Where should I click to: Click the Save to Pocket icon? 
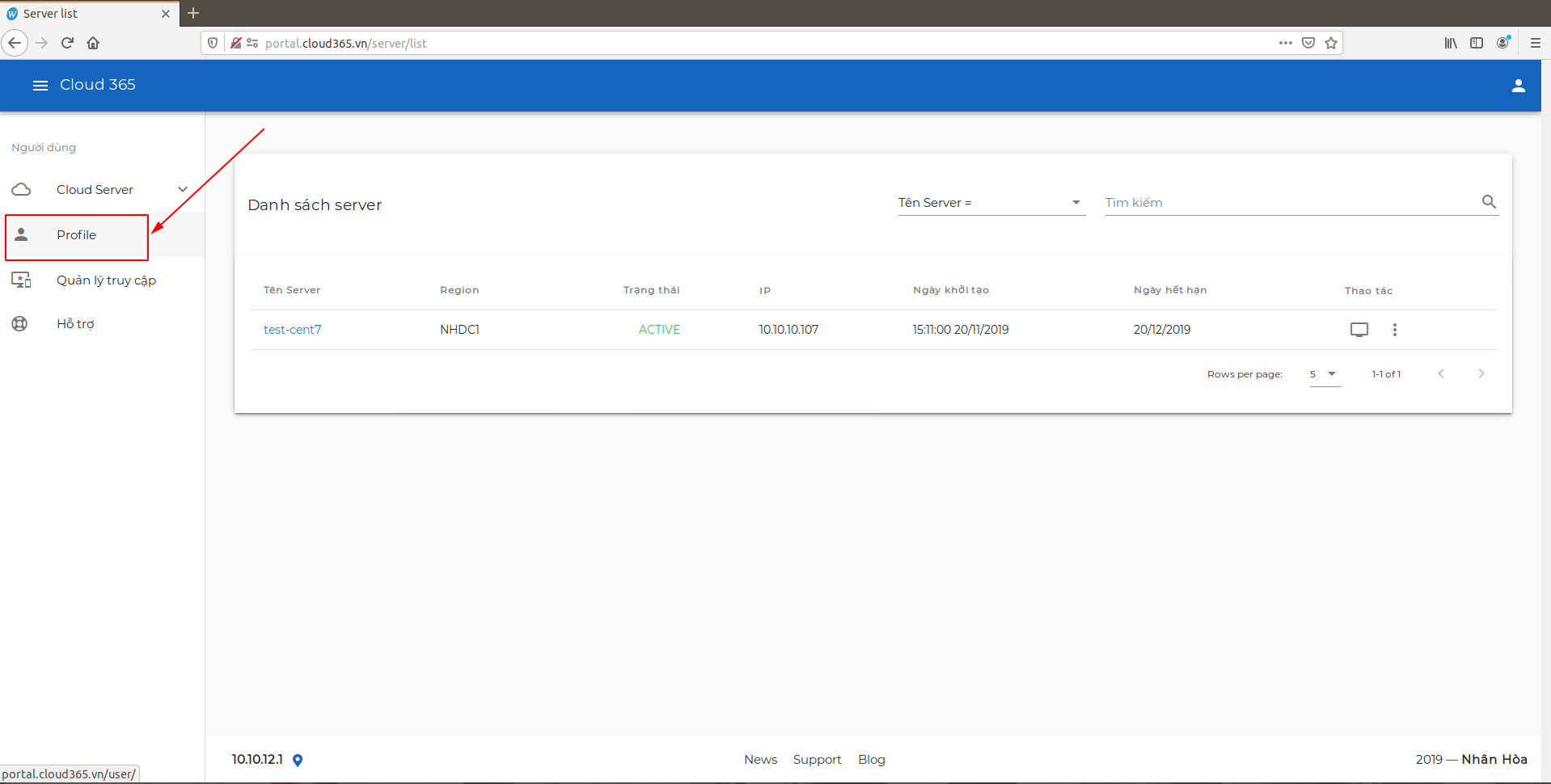(1308, 43)
